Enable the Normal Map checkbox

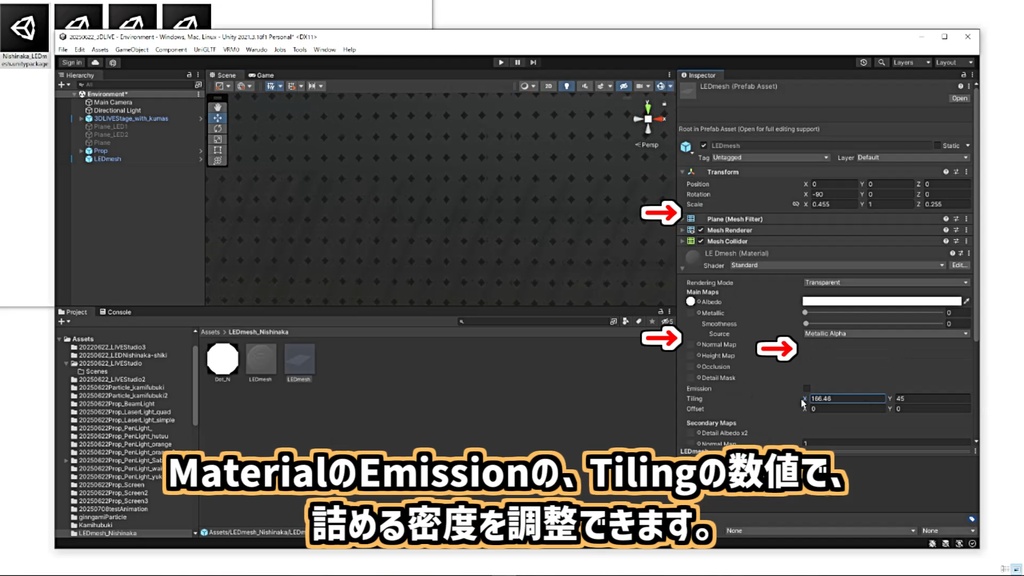pos(689,344)
